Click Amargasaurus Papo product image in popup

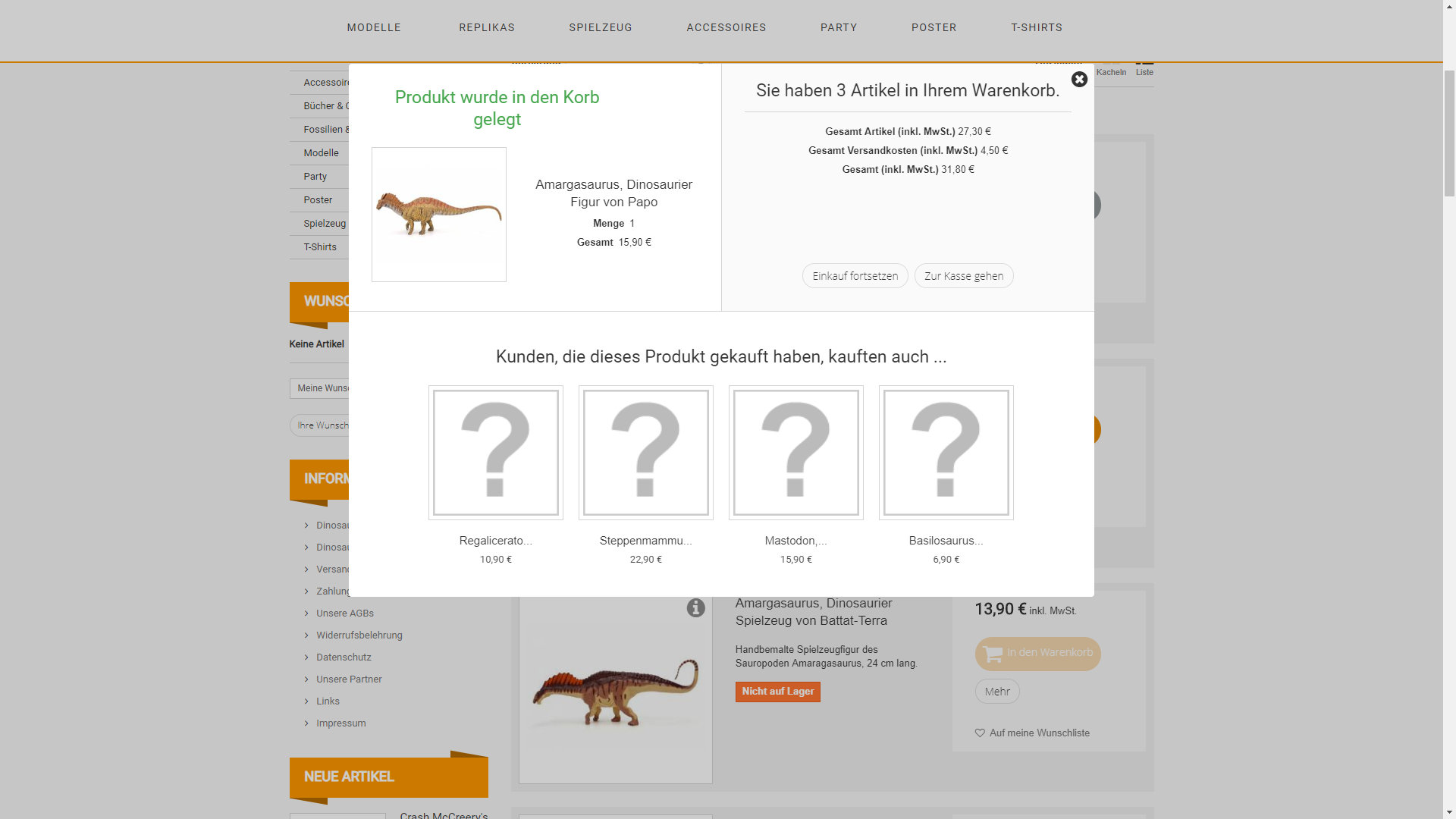(x=438, y=215)
